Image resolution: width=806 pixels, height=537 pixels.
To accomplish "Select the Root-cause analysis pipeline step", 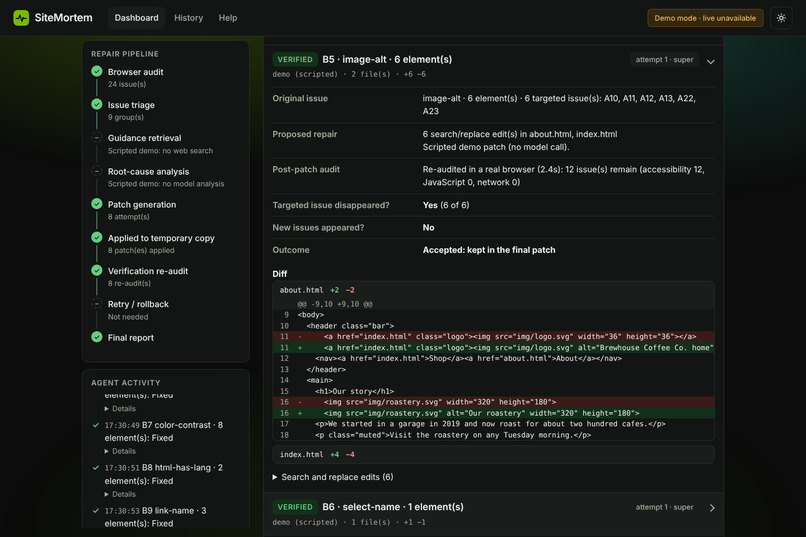I will pyautogui.click(x=166, y=177).
